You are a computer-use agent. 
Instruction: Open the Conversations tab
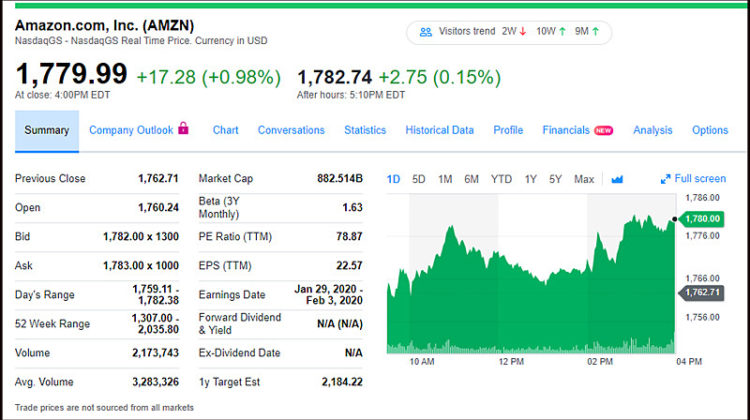click(291, 130)
